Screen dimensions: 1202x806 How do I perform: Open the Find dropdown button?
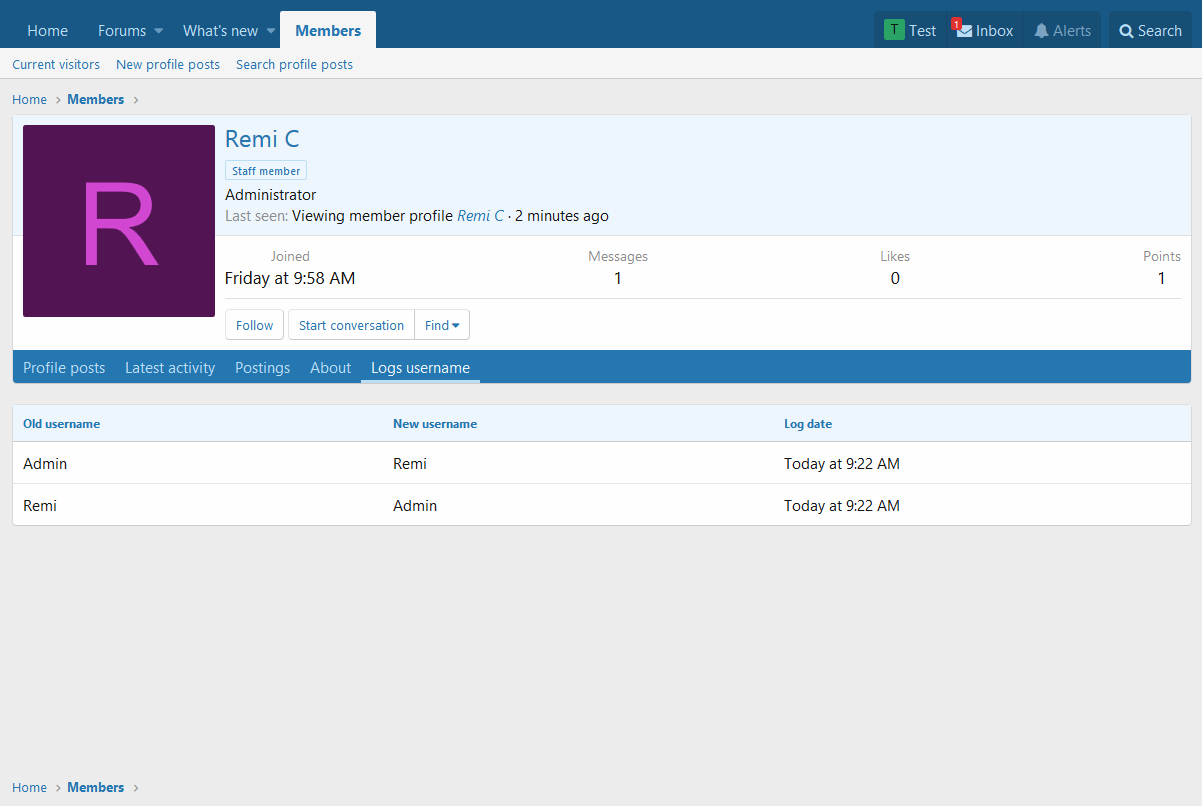pos(442,325)
